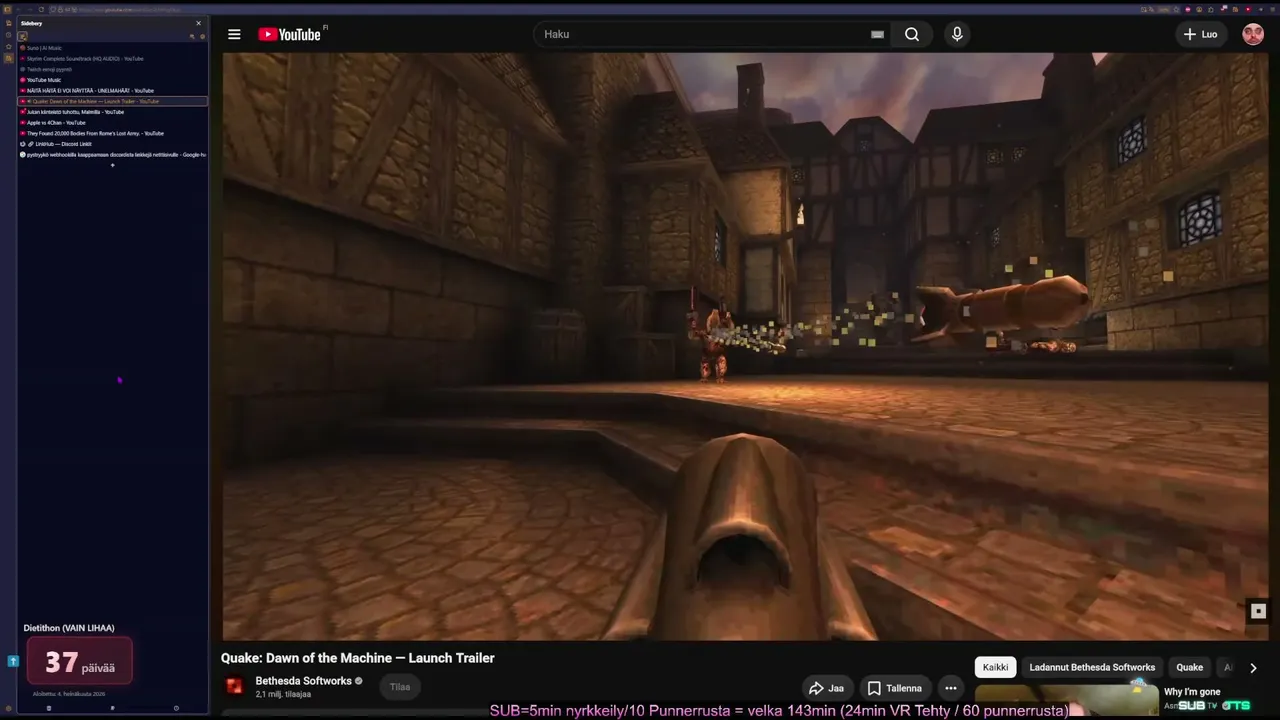
Task: Close the Sidebery sidebar panel
Action: pyautogui.click(x=198, y=23)
